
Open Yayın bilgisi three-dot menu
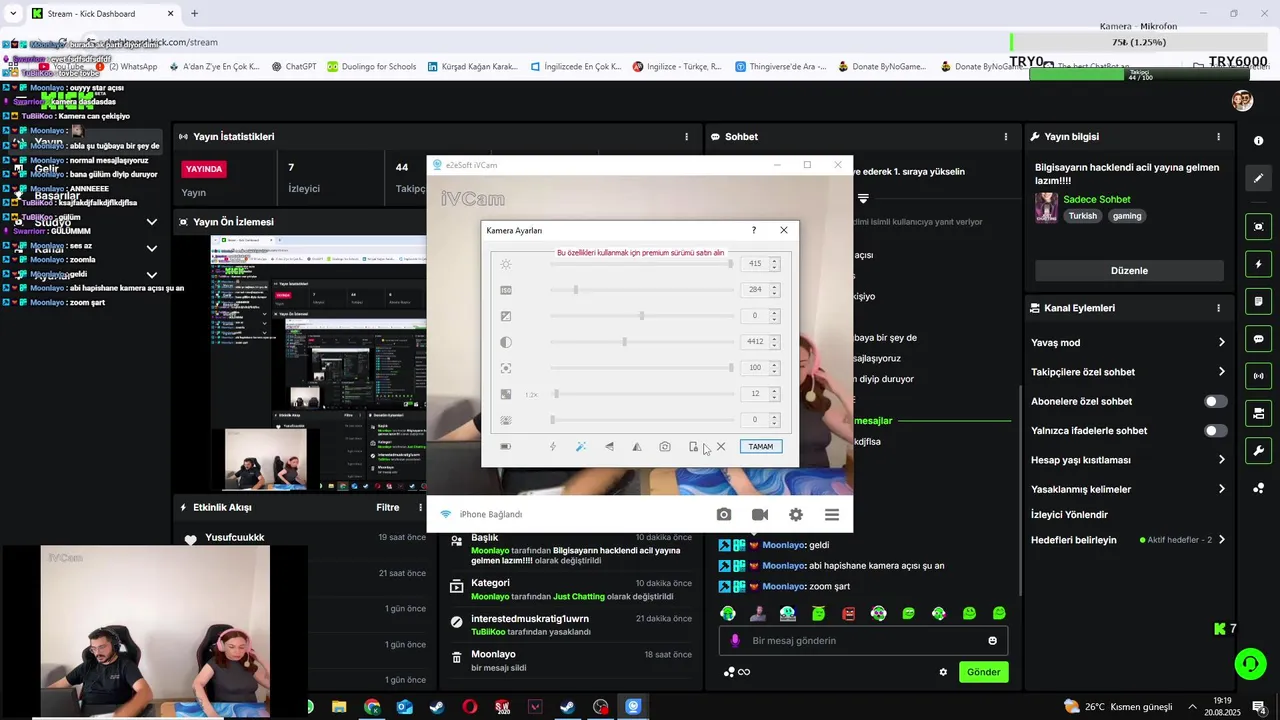click(x=1218, y=137)
